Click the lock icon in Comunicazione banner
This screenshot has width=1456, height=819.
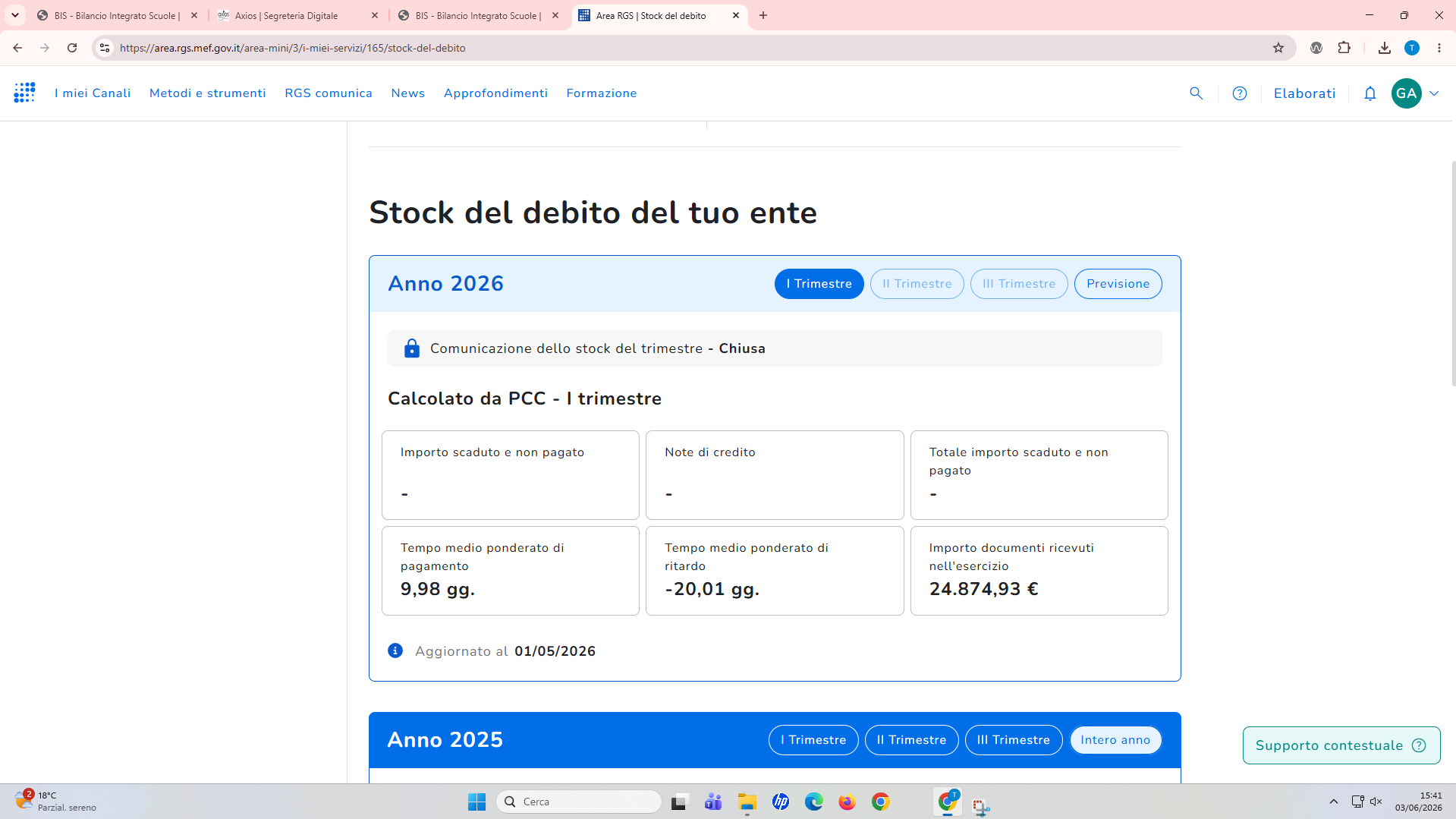pos(411,348)
